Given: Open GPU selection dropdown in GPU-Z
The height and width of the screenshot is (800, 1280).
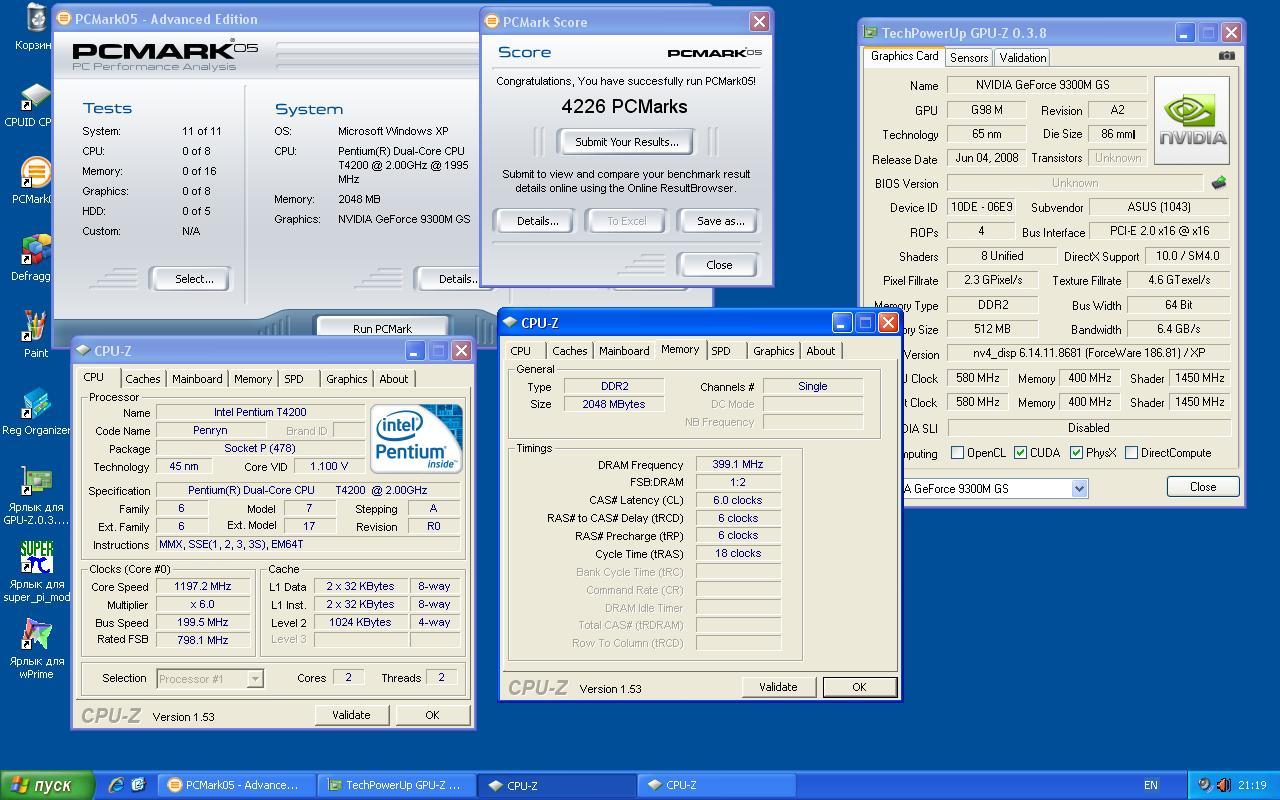Looking at the screenshot, I should coord(1079,488).
